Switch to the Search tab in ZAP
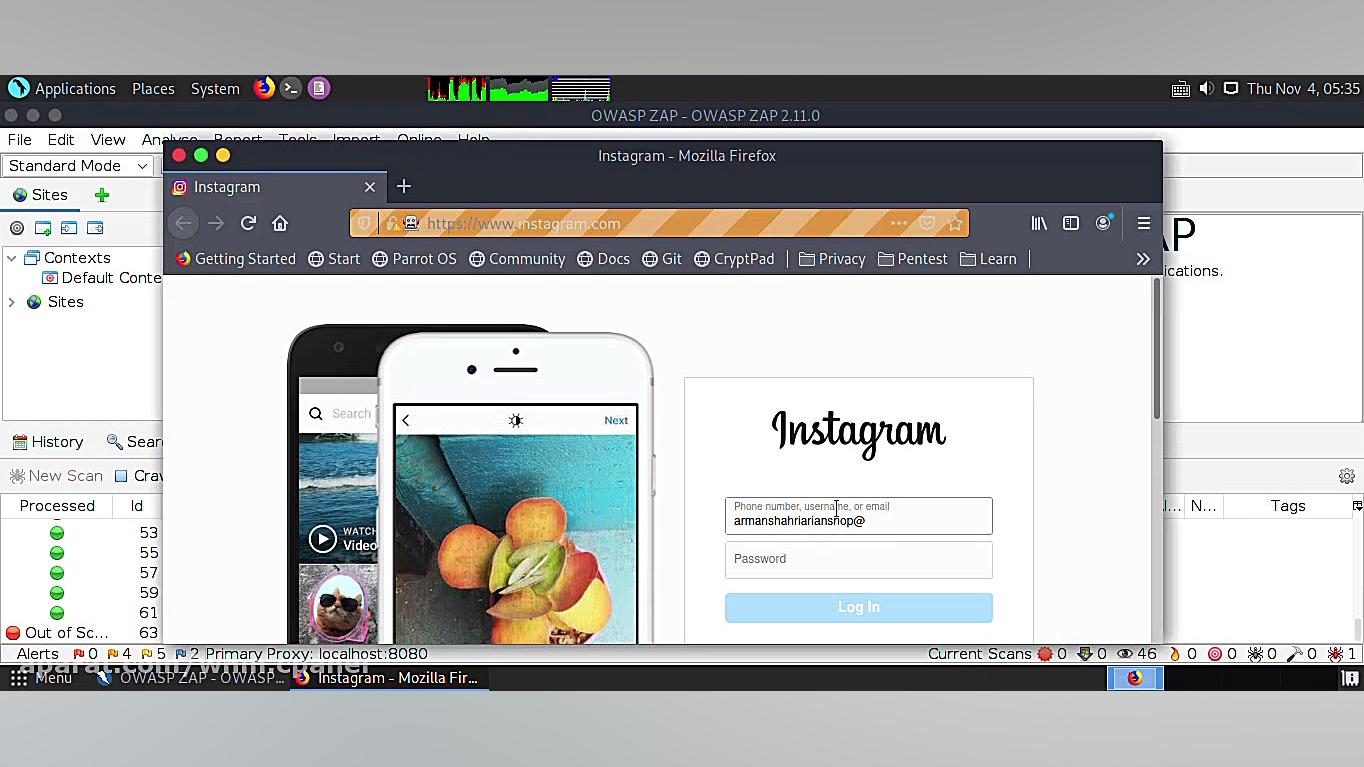 point(134,442)
